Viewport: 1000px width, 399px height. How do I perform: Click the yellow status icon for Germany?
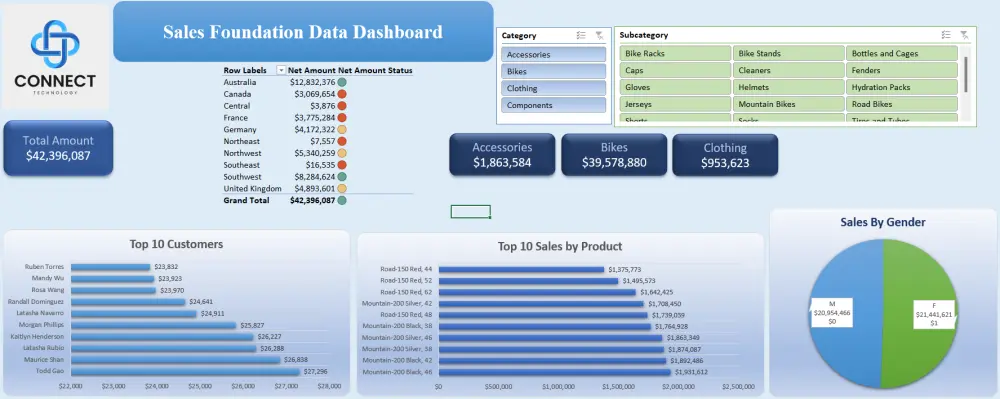(x=342, y=129)
